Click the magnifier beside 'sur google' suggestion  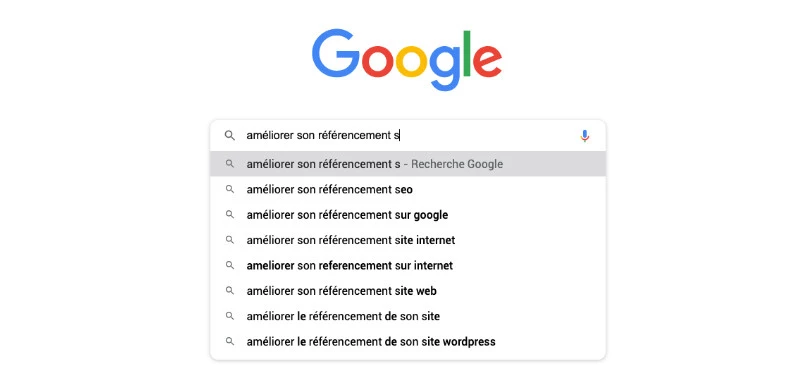pyautogui.click(x=230, y=215)
